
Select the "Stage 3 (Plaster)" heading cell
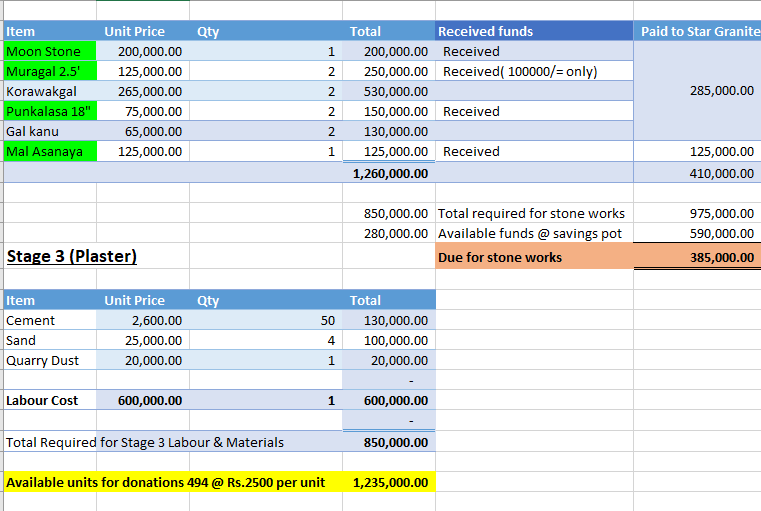tap(72, 256)
